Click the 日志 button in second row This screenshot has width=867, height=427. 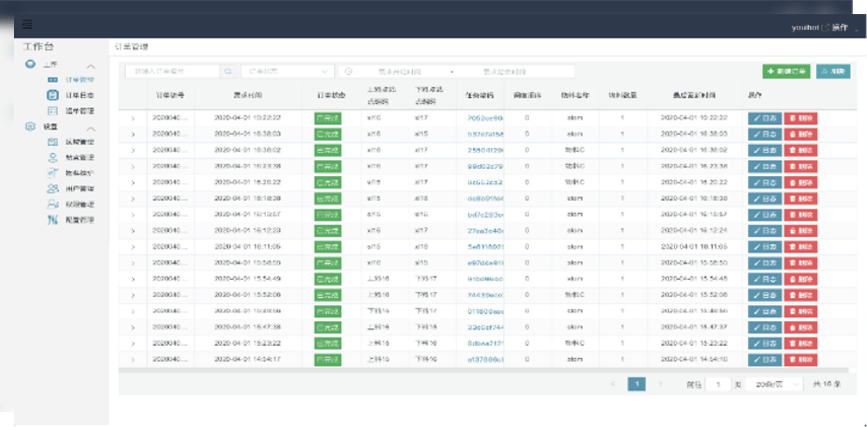(766, 133)
